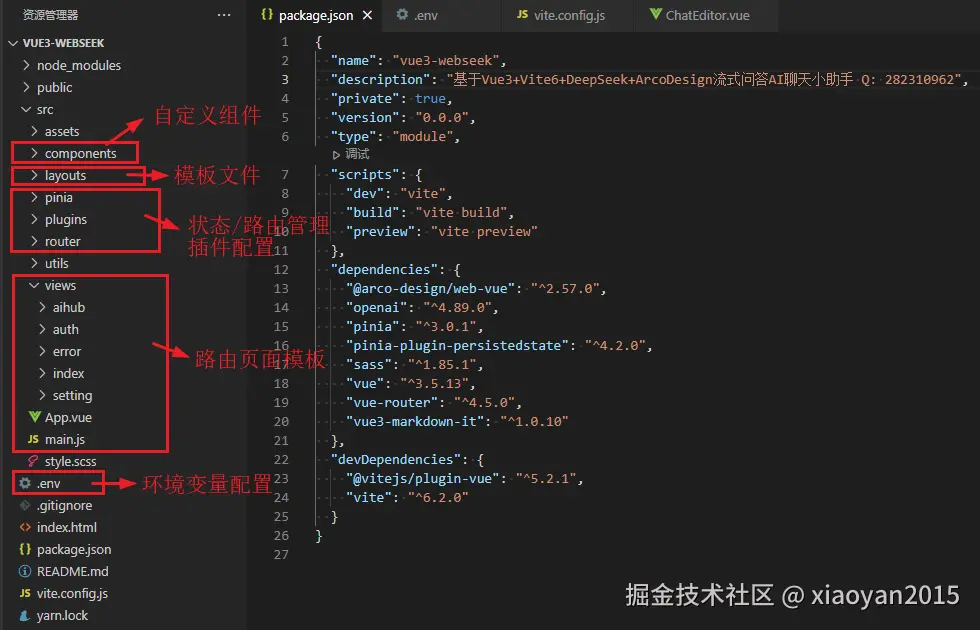Click the JS icon on vite.config.js tab

tap(522, 15)
